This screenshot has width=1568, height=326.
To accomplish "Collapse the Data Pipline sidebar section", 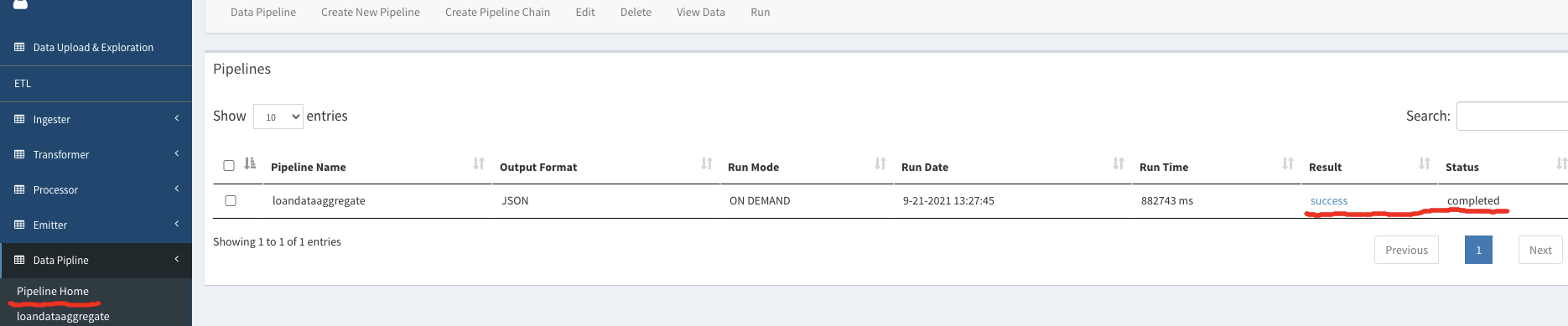I will (x=177, y=259).
